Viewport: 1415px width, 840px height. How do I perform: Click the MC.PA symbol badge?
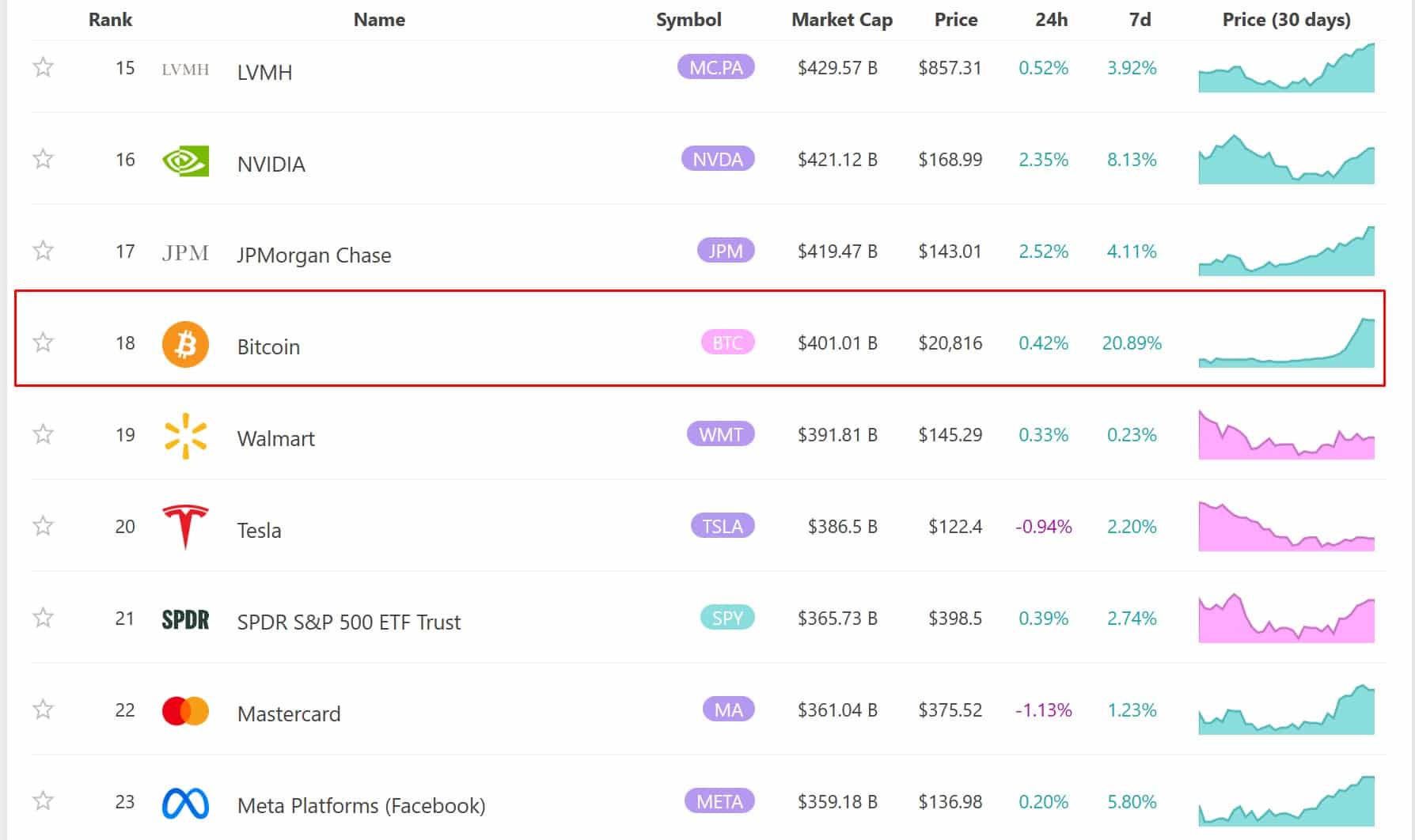tap(715, 67)
